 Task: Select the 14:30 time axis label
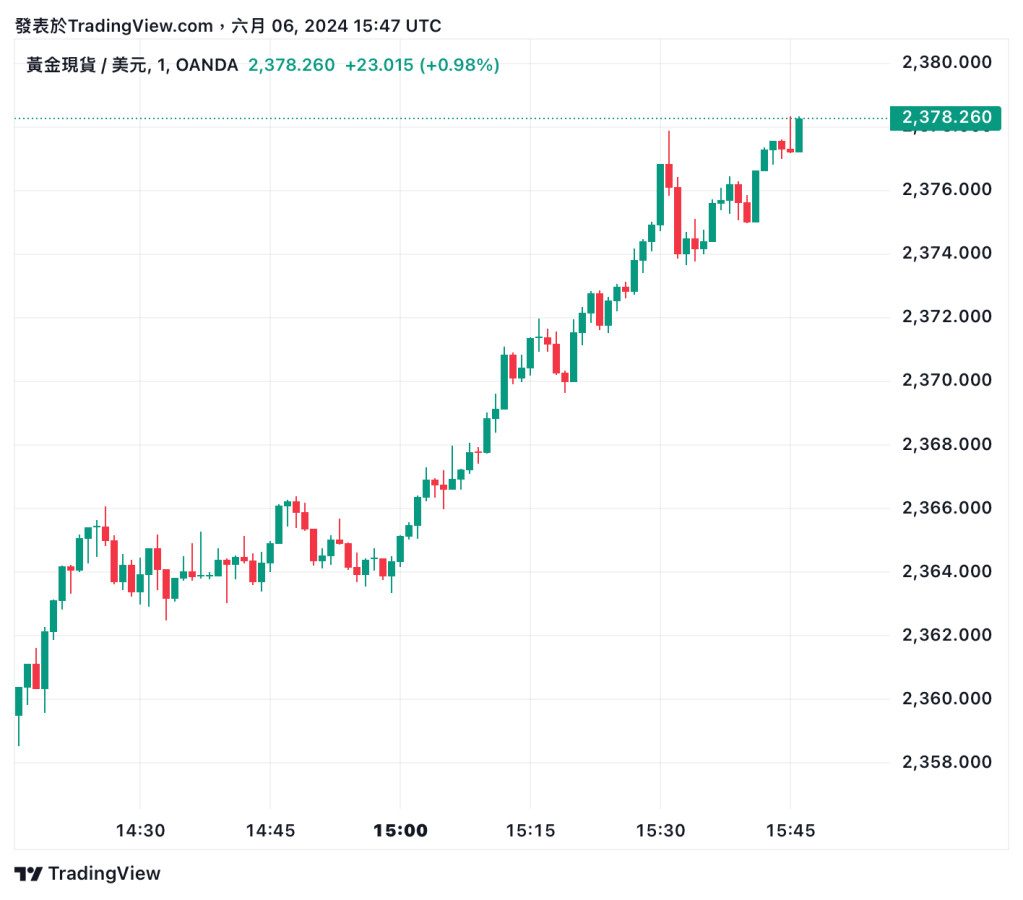(x=140, y=830)
